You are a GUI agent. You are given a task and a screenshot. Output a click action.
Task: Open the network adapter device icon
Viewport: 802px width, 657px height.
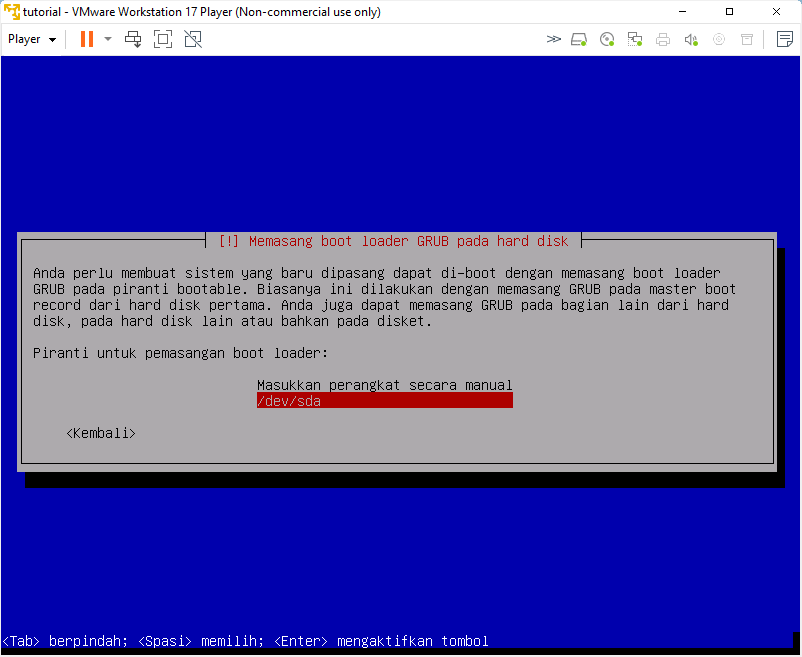pos(635,39)
